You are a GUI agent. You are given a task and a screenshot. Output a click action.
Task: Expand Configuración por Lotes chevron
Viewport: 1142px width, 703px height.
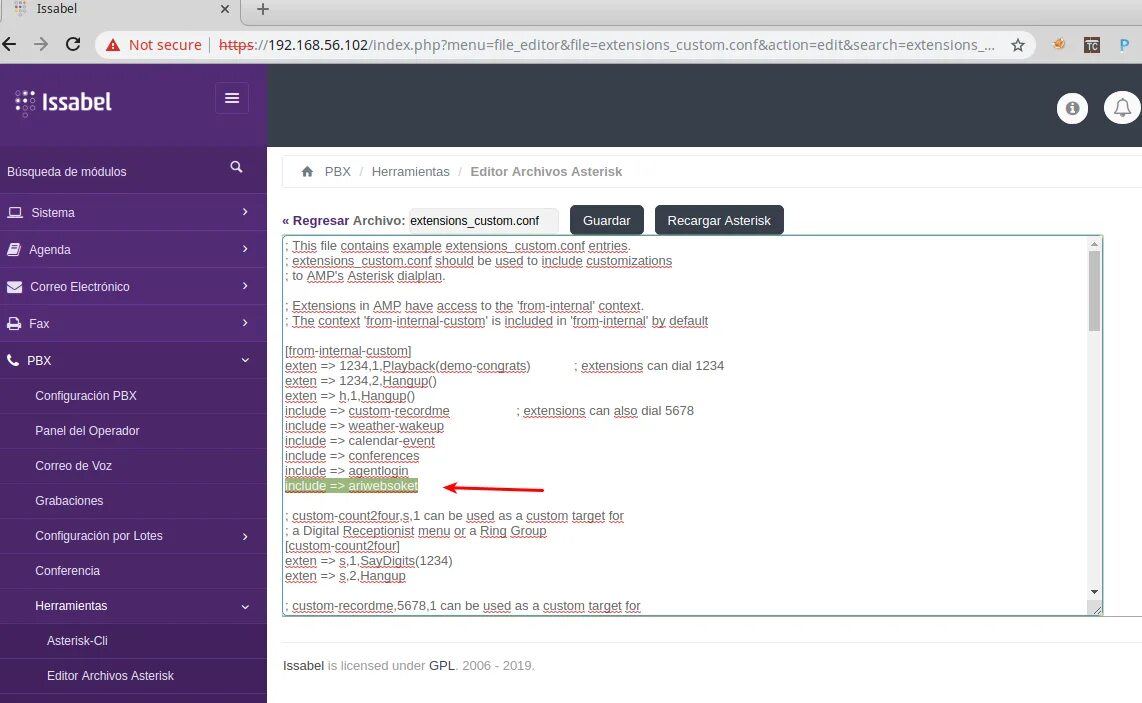click(x=245, y=536)
